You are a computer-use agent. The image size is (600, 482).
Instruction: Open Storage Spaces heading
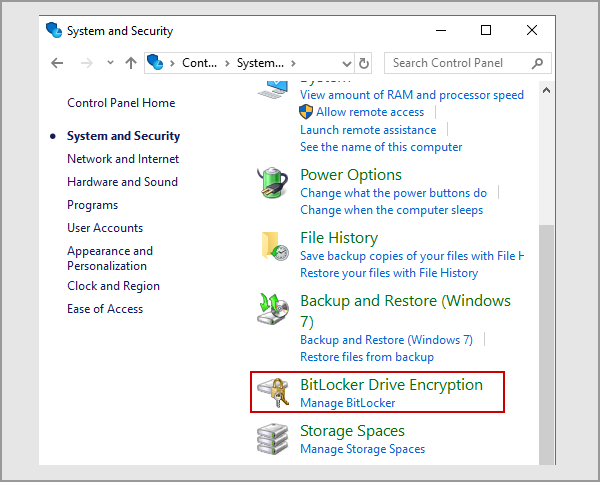click(x=352, y=432)
